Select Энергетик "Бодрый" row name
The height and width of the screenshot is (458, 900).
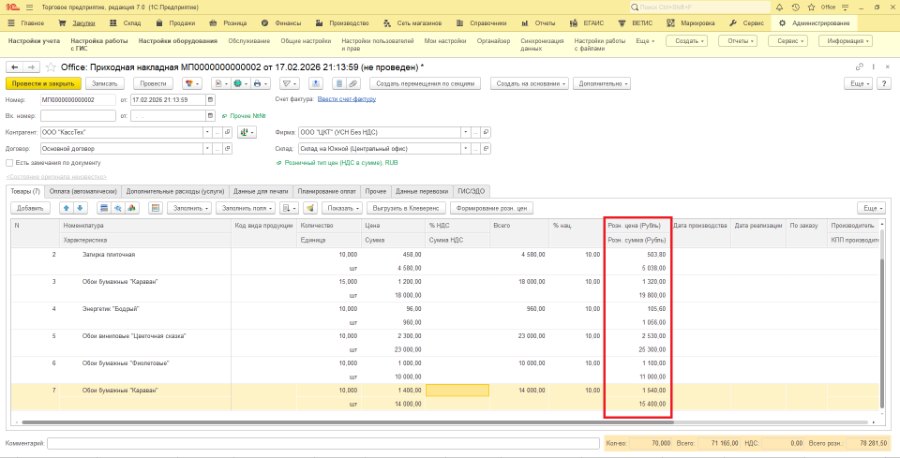pyautogui.click(x=111, y=309)
